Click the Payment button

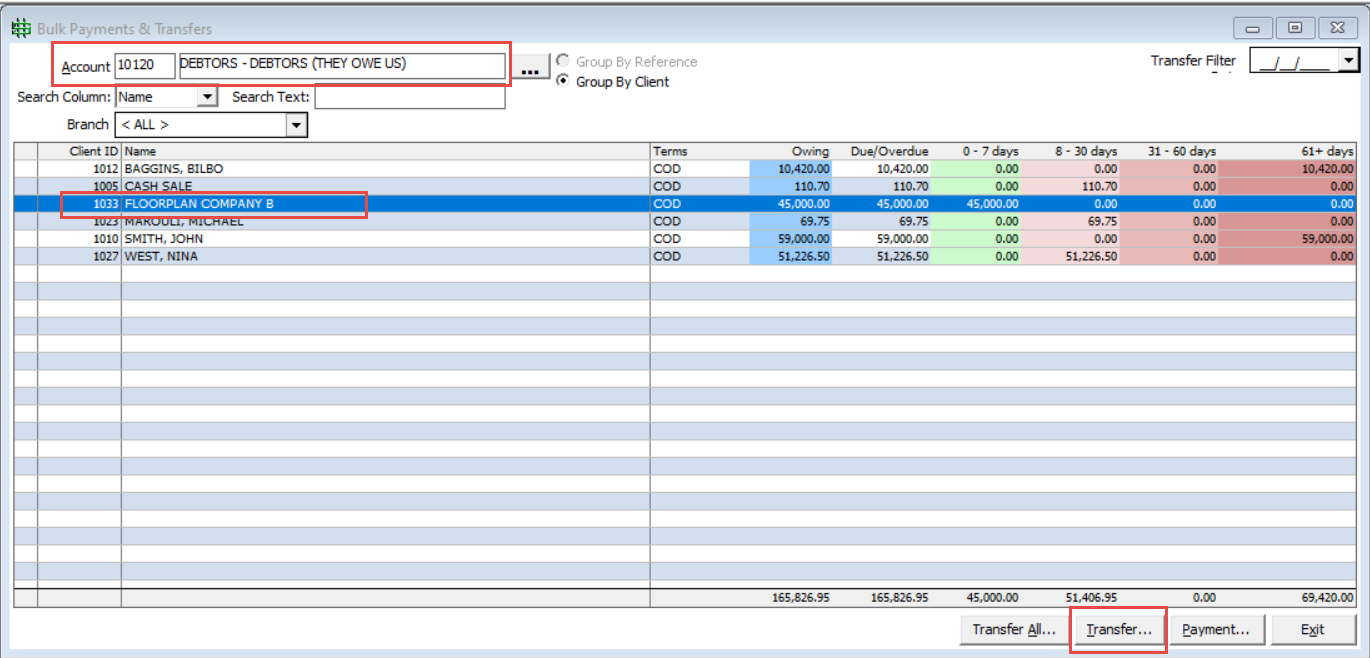(x=1216, y=629)
